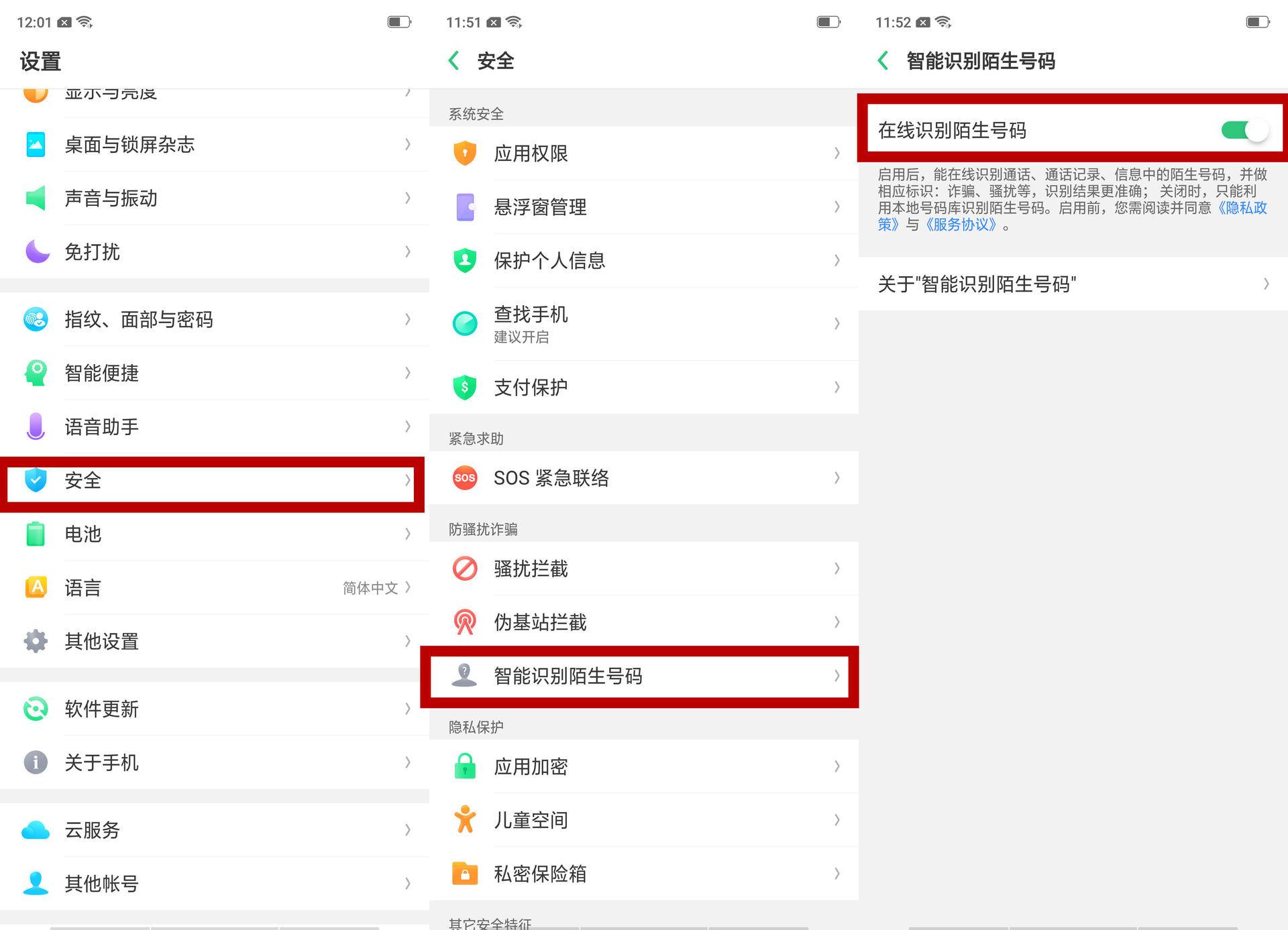The width and height of the screenshot is (1288, 930).
Task: Open 骚扰拦截 via its block icon
Action: (x=464, y=569)
